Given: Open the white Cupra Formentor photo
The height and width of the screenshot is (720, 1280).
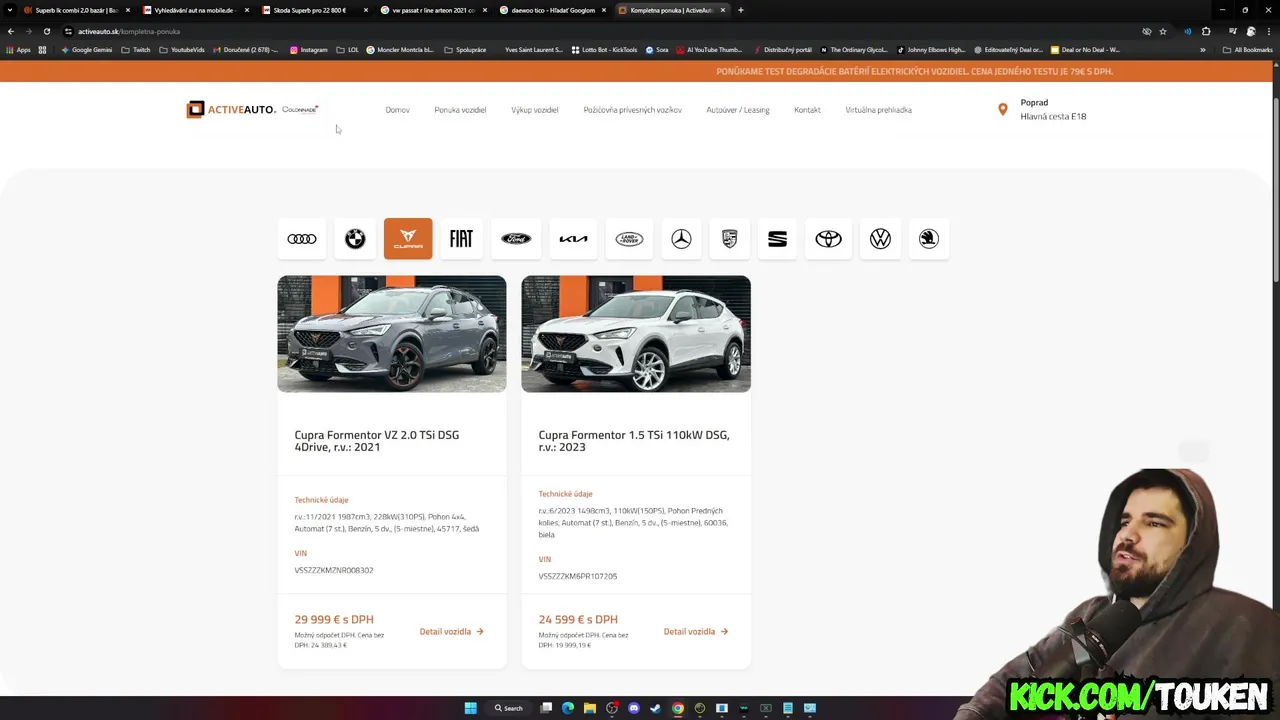Looking at the screenshot, I should tap(636, 334).
